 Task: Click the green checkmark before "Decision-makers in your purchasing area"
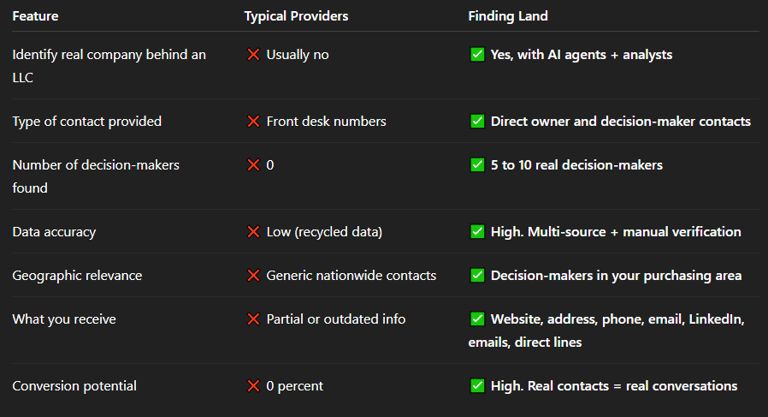[x=477, y=275]
